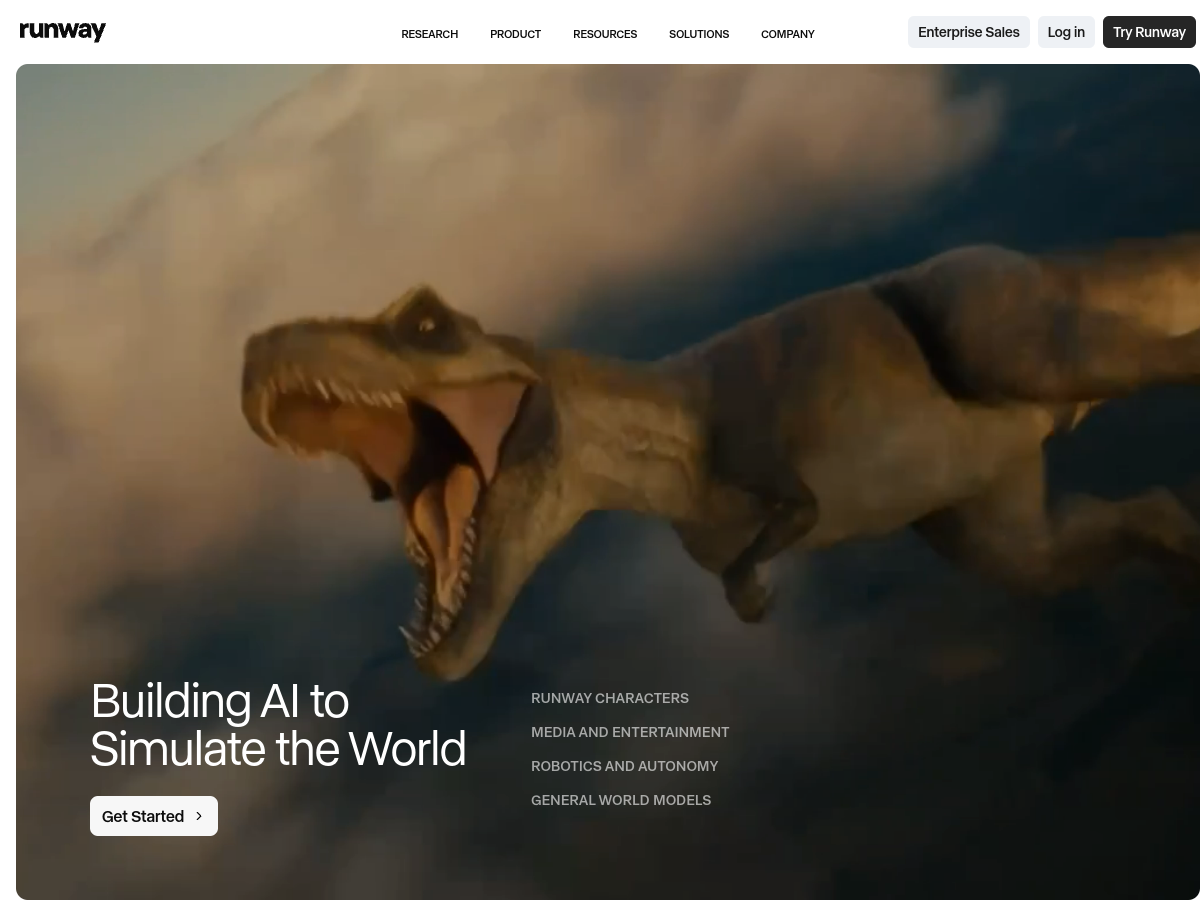Click the Enterprise Sales button
This screenshot has height=900, width=1200.
point(968,31)
